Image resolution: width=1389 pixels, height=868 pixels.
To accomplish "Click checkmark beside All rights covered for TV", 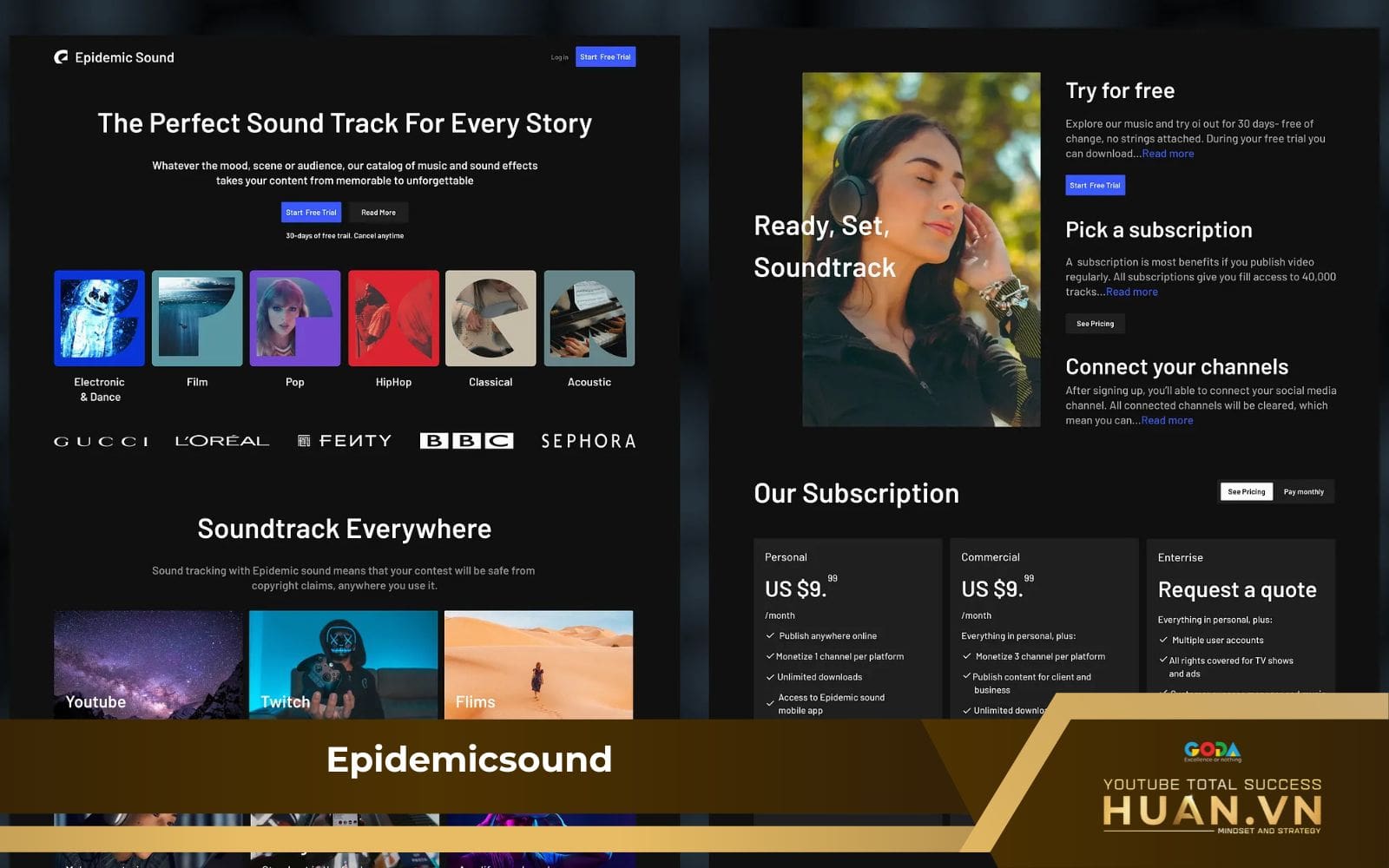I will coord(1163,660).
